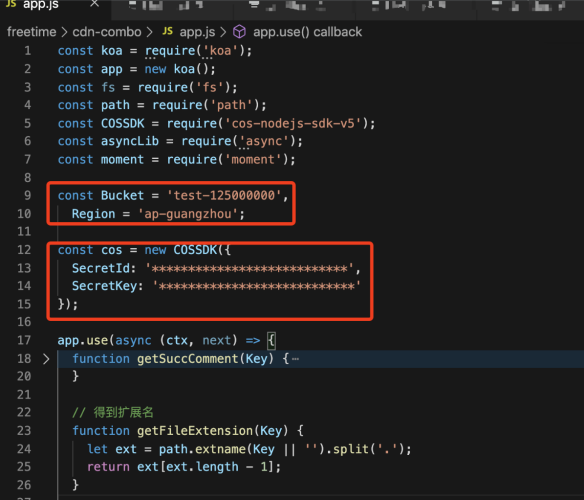Viewport: 584px width, 500px height.
Task: Click the cube symbol icon in breadcrumb
Action: click(239, 32)
